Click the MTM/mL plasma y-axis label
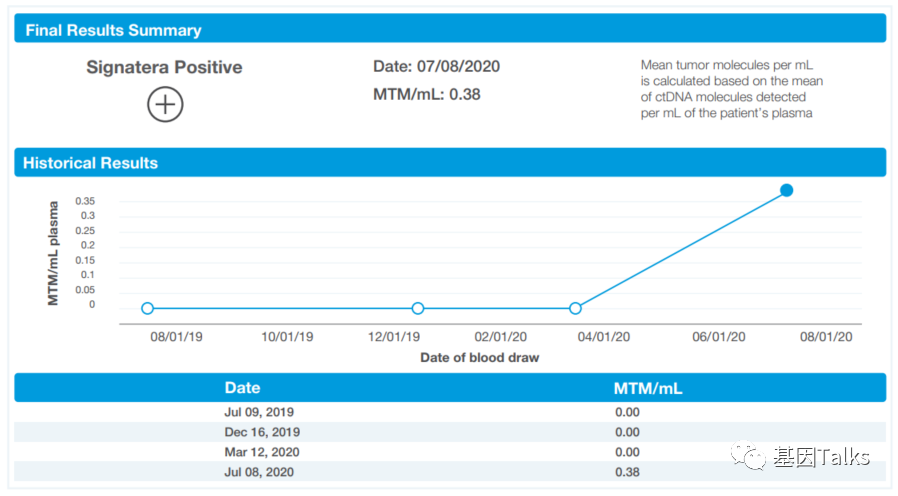 53,253
